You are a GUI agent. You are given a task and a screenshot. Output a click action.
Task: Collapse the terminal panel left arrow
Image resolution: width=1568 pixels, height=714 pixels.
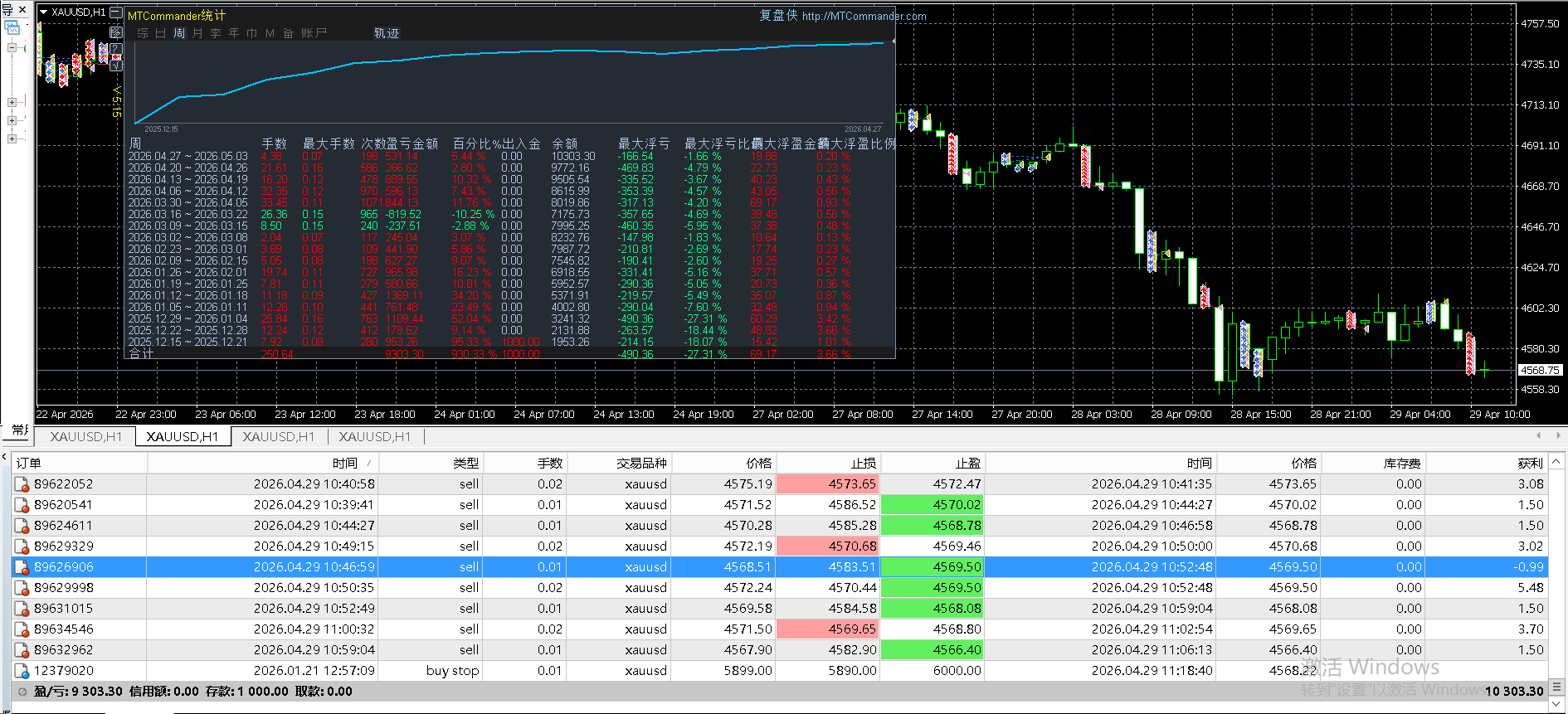tap(4, 458)
